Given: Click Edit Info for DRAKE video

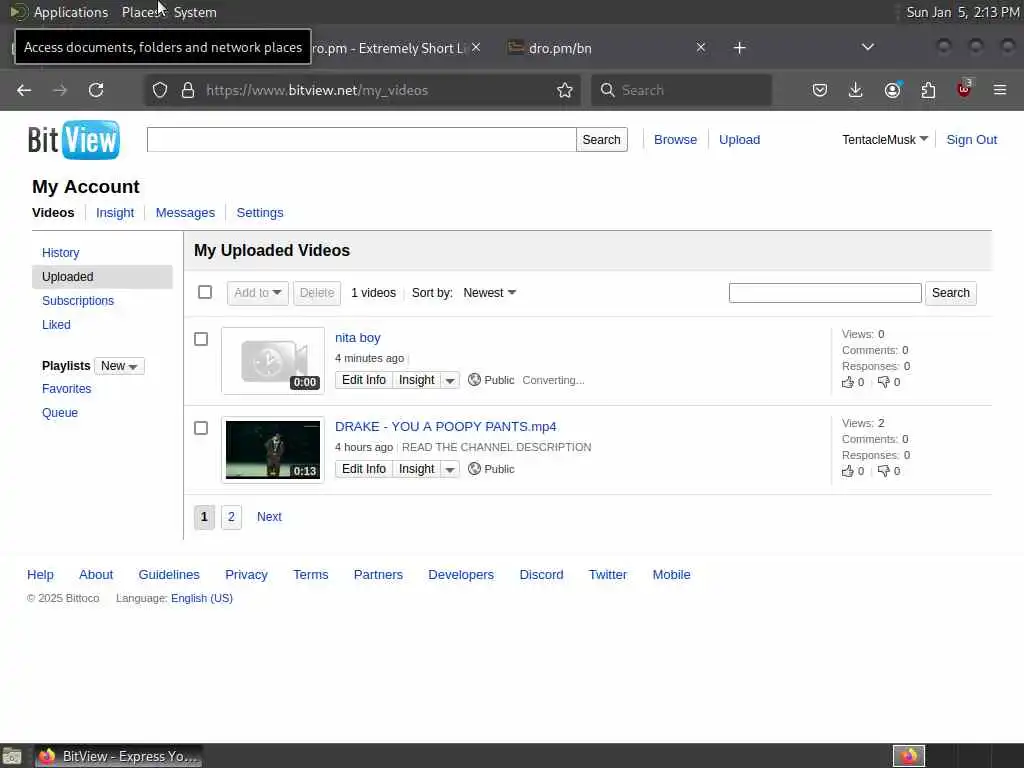Looking at the screenshot, I should coord(364,469).
